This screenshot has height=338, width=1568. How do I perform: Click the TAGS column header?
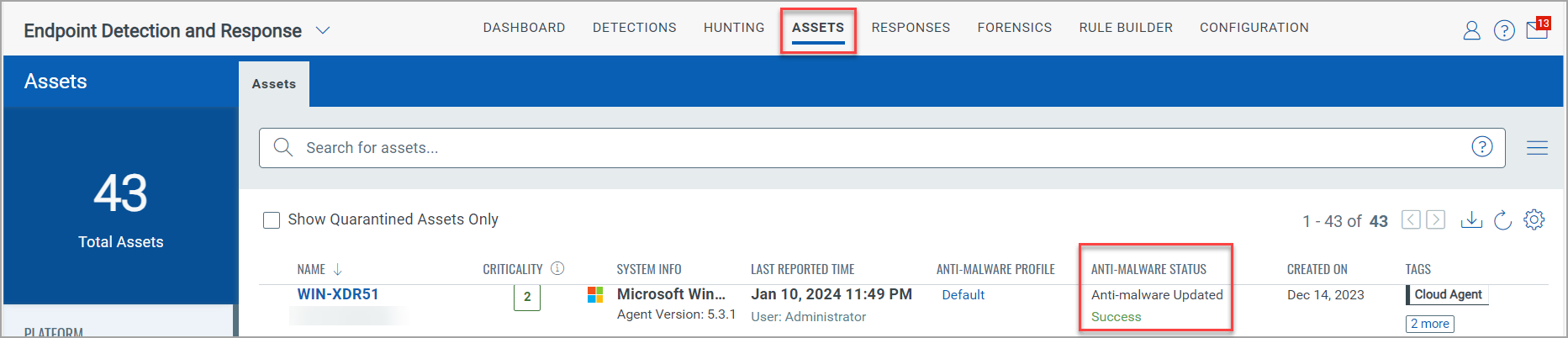pyautogui.click(x=1418, y=269)
